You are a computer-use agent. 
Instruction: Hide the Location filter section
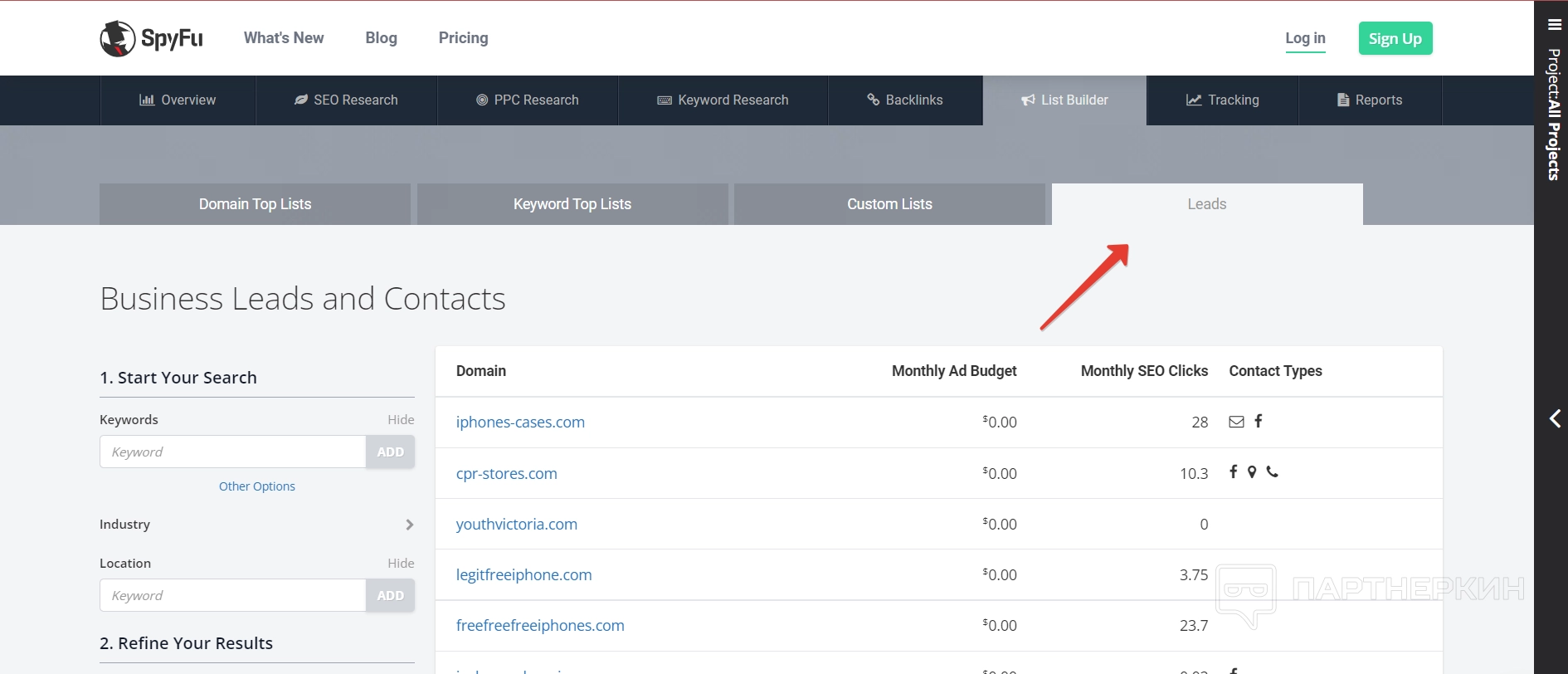[x=401, y=564]
